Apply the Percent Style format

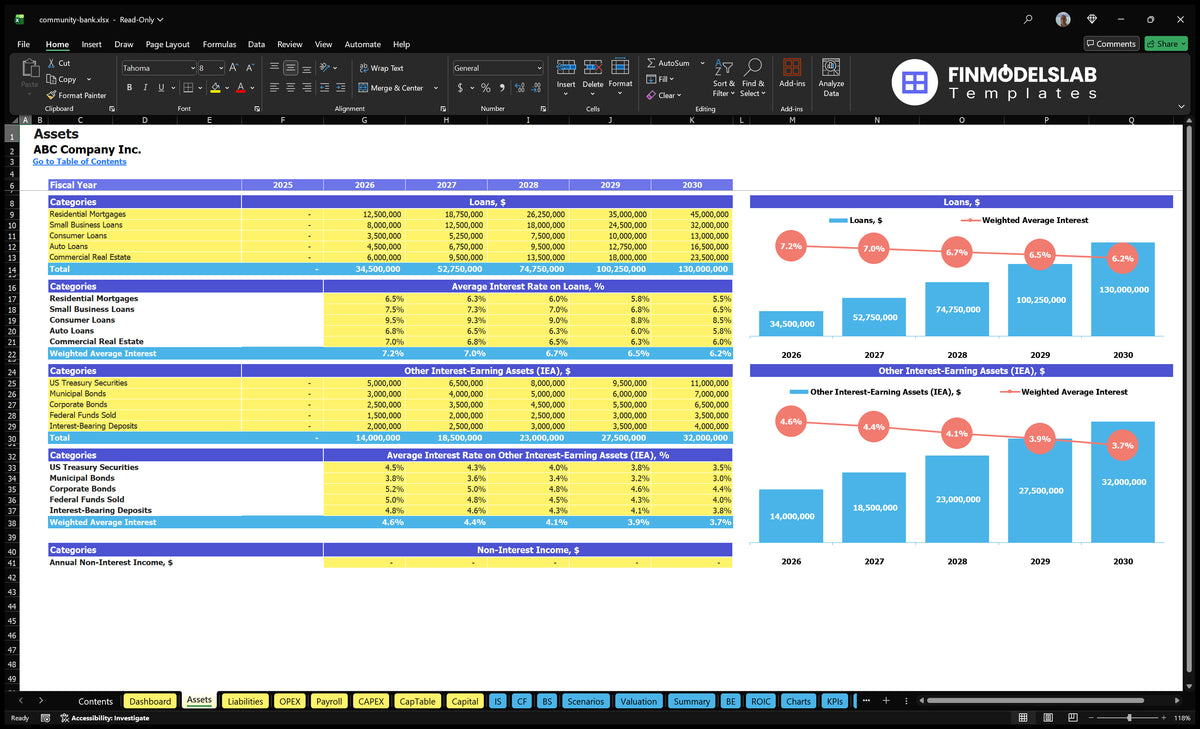(x=485, y=88)
